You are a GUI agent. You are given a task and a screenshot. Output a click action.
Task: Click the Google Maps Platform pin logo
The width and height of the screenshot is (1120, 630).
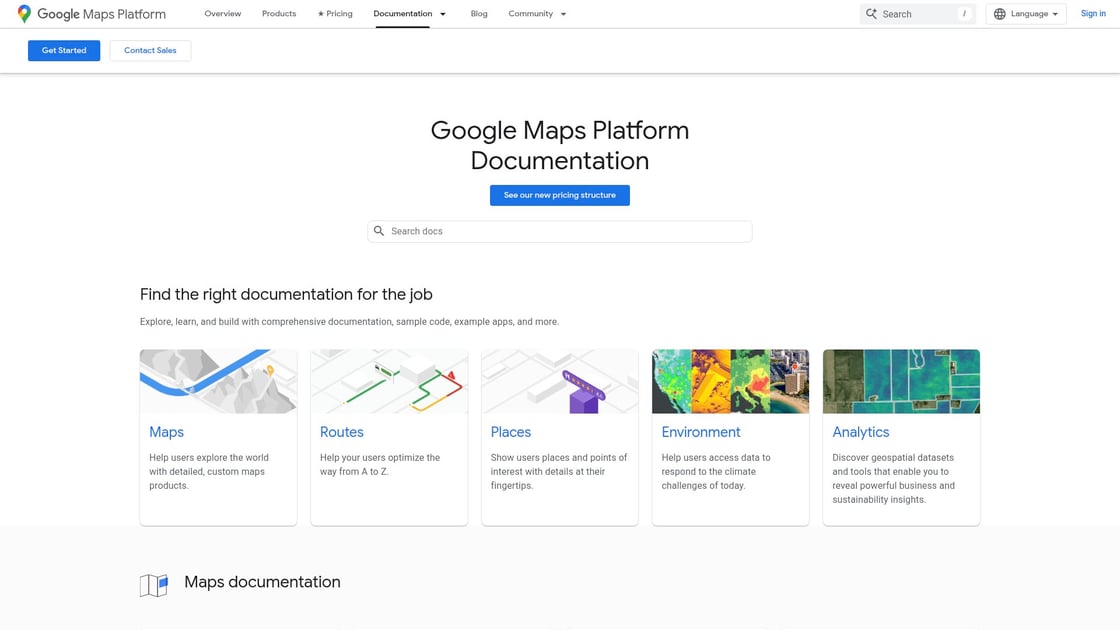point(24,14)
